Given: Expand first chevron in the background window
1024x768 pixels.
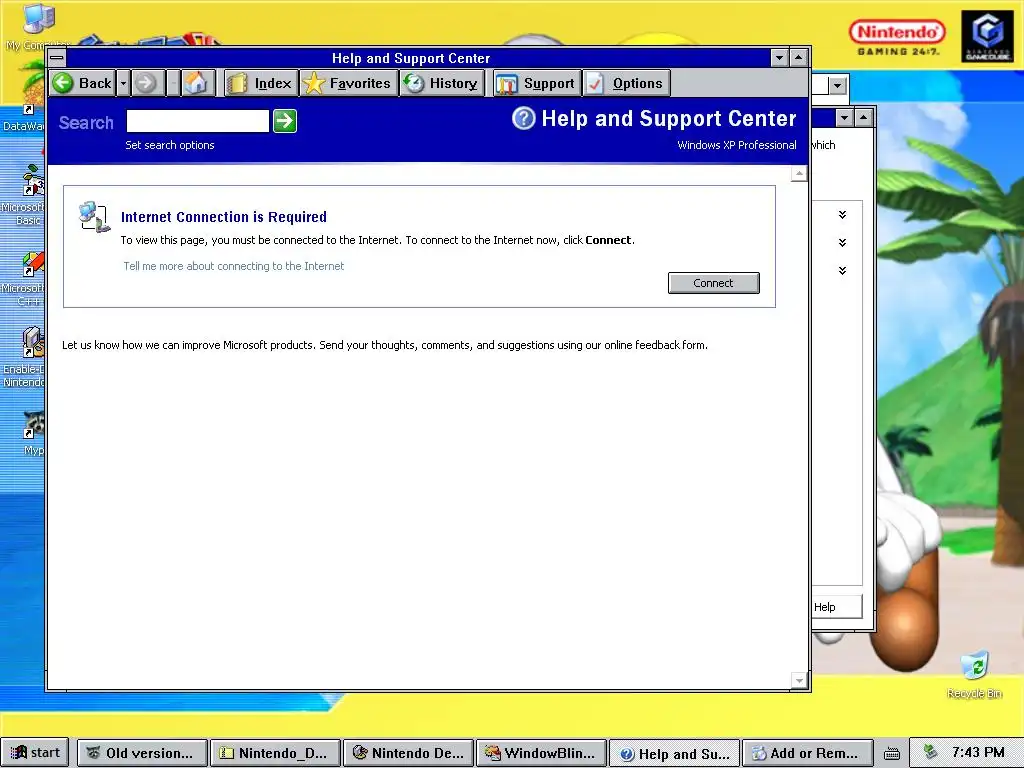Looking at the screenshot, I should click(x=842, y=214).
